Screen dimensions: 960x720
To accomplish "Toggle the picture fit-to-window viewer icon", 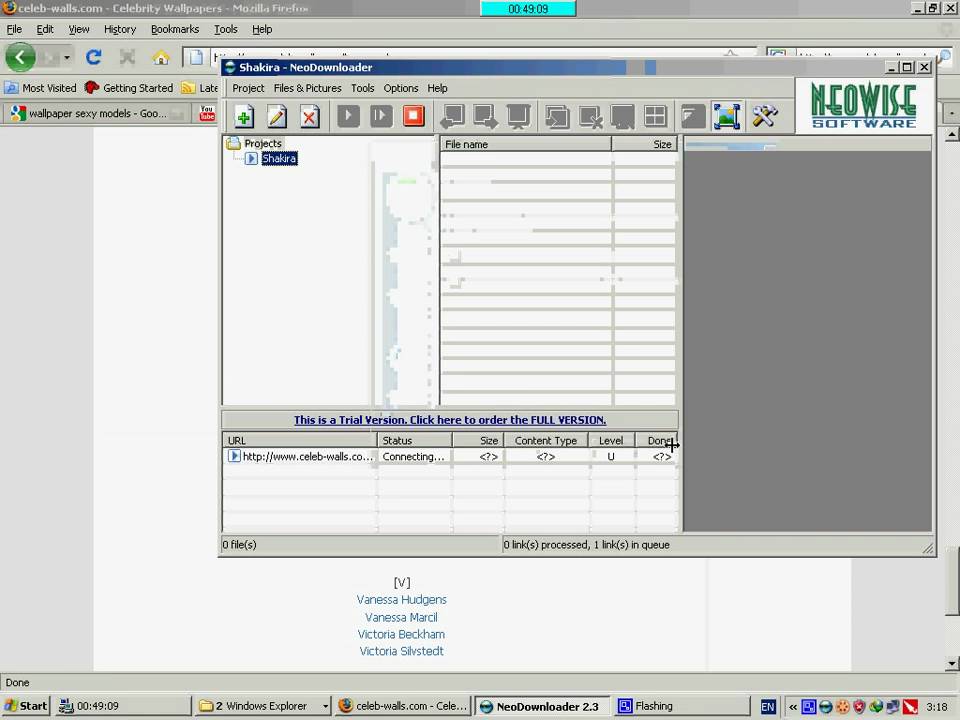I will tap(727, 116).
